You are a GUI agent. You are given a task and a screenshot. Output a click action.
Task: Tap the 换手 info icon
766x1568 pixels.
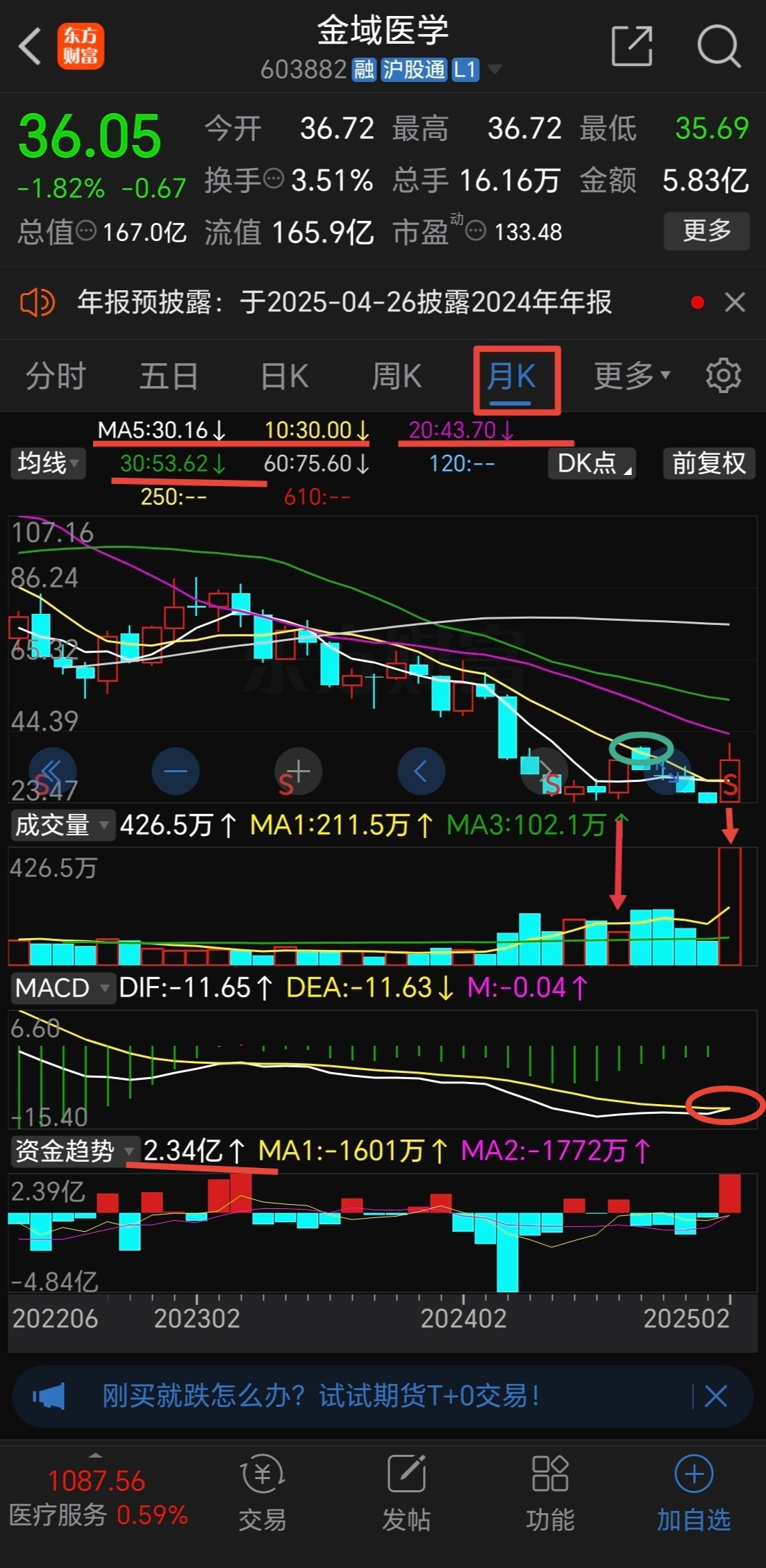[274, 179]
